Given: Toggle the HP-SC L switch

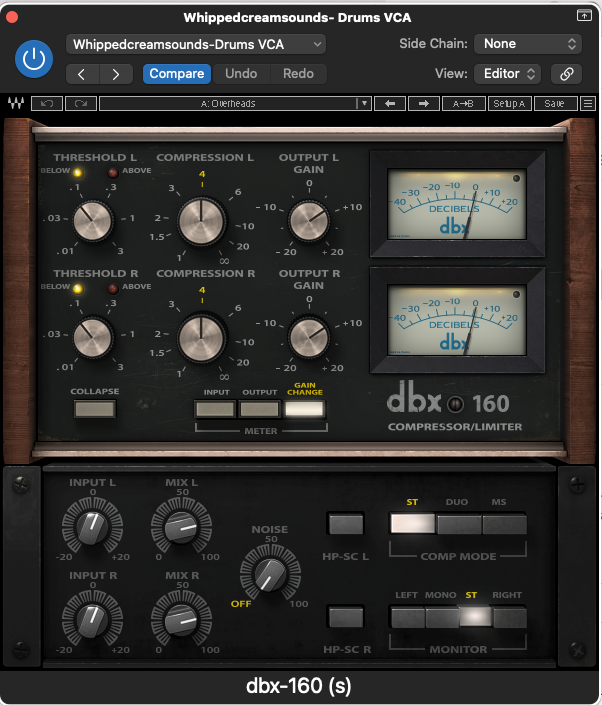Looking at the screenshot, I should (x=346, y=524).
